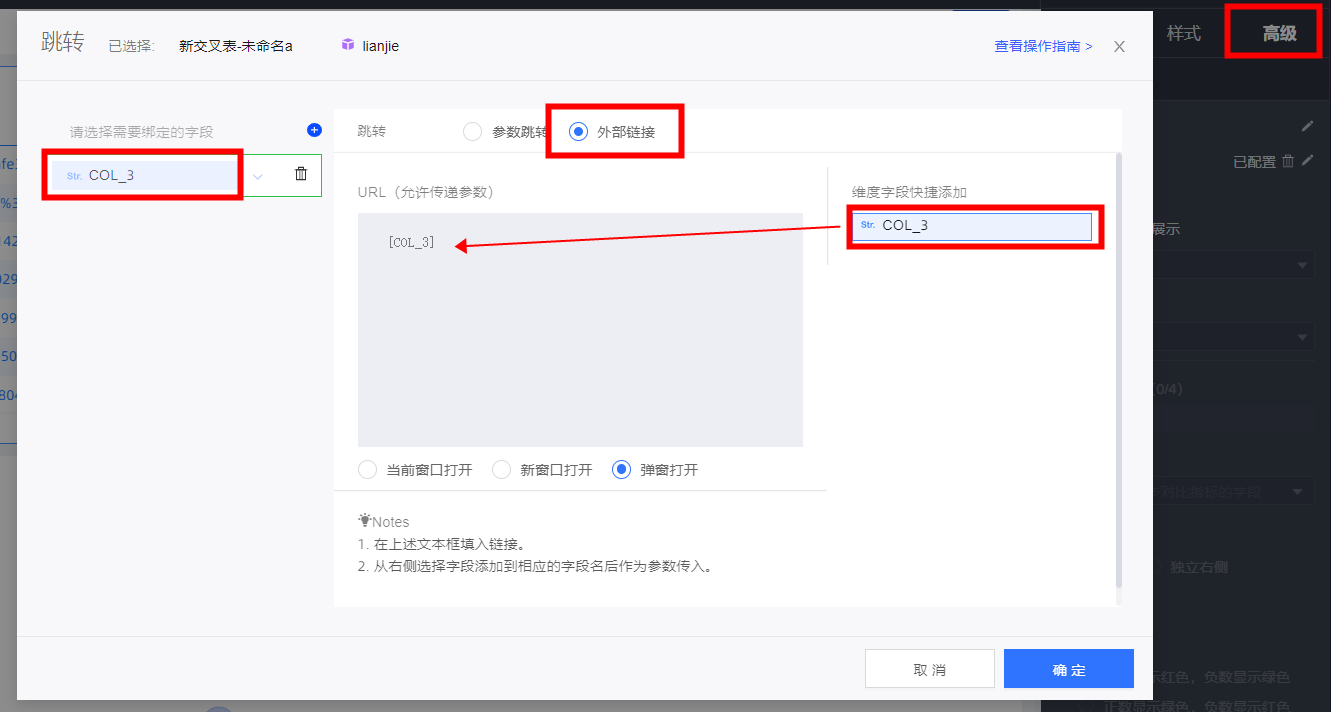Select the 弹窗打开 radio option
This screenshot has height=712, width=1331.
point(622,470)
